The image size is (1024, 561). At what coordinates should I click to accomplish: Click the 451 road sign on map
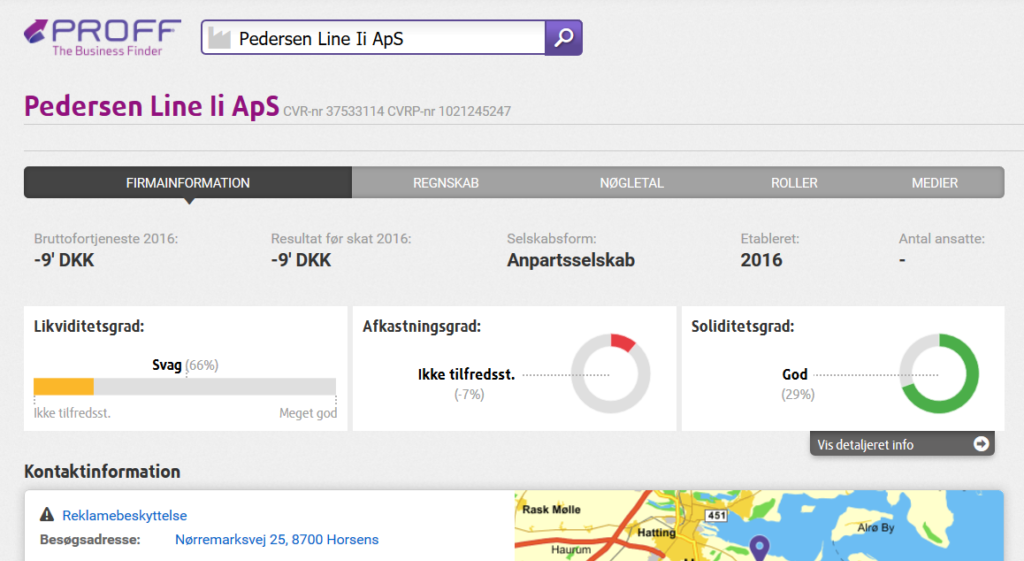[x=716, y=515]
